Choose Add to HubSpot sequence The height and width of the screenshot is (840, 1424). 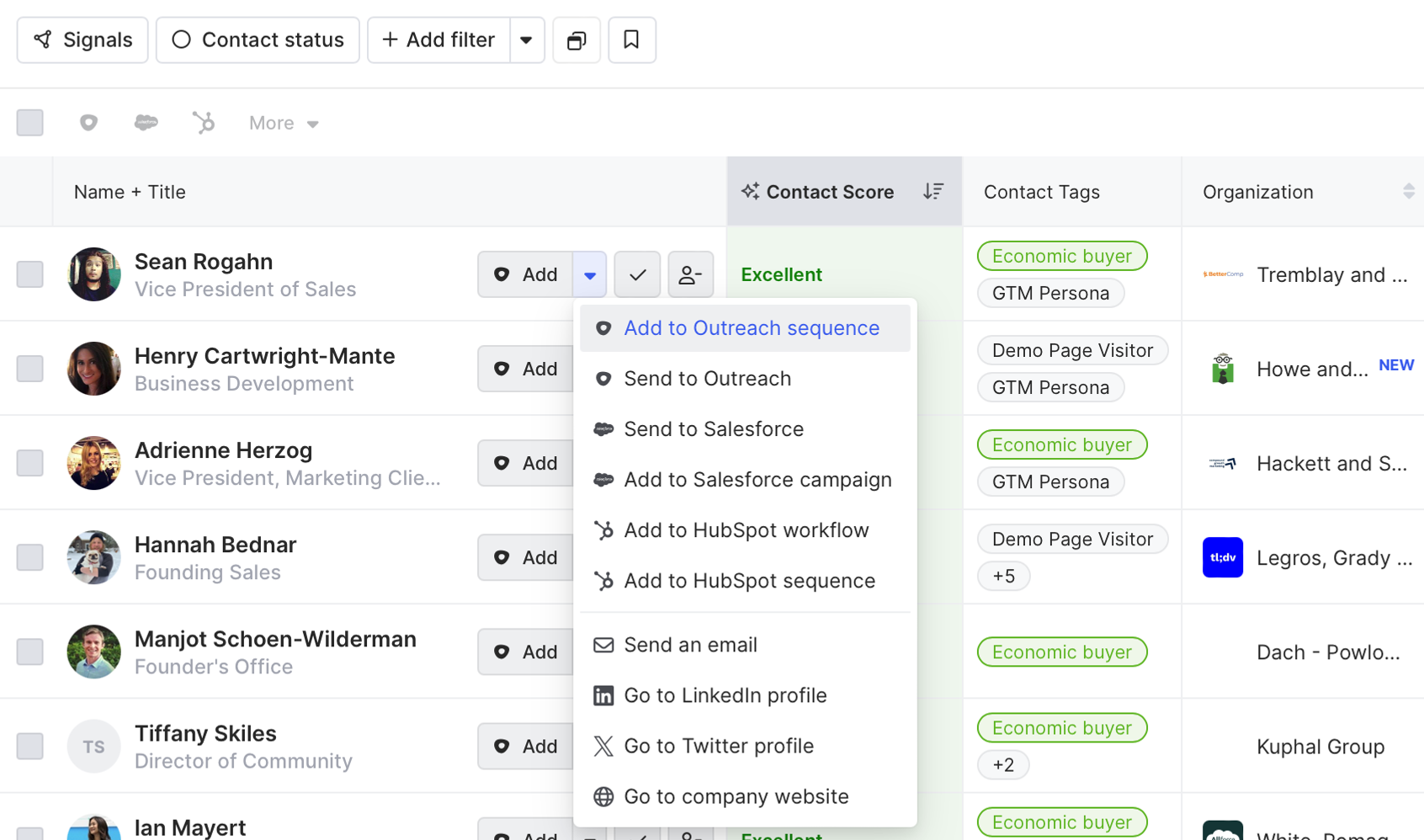point(745,581)
